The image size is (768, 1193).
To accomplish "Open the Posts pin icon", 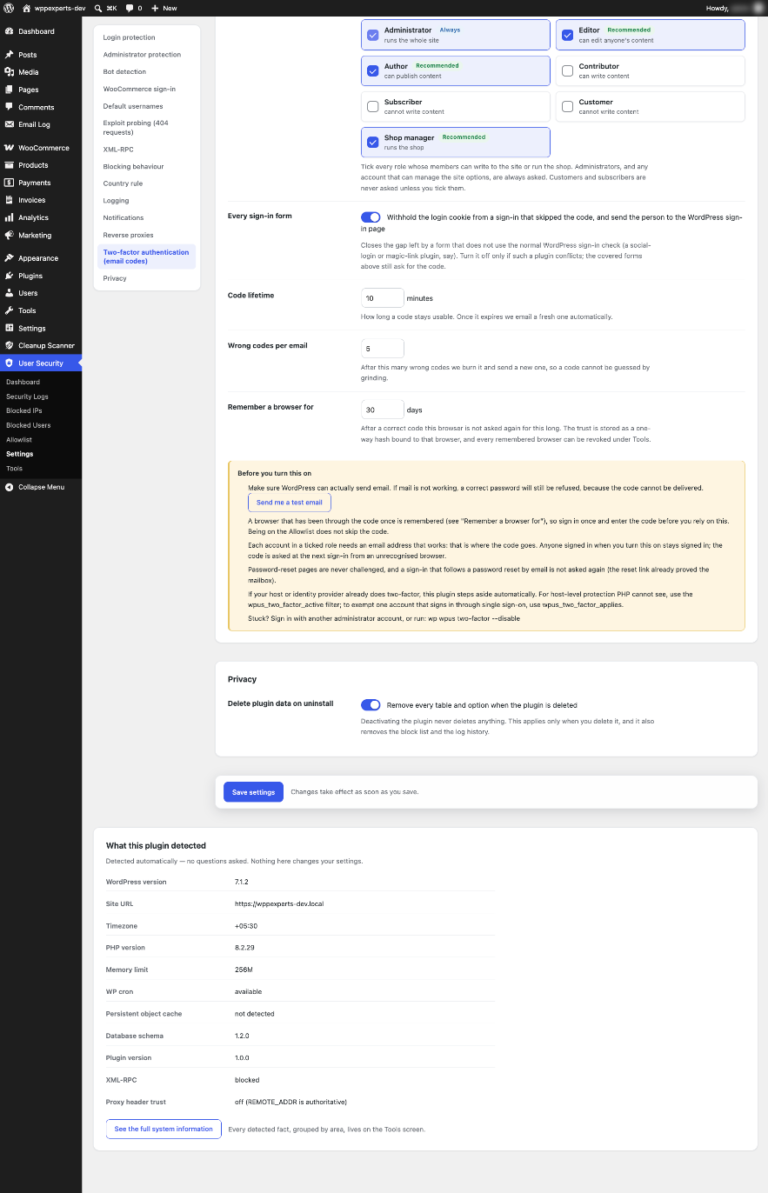I will click(x=9, y=55).
